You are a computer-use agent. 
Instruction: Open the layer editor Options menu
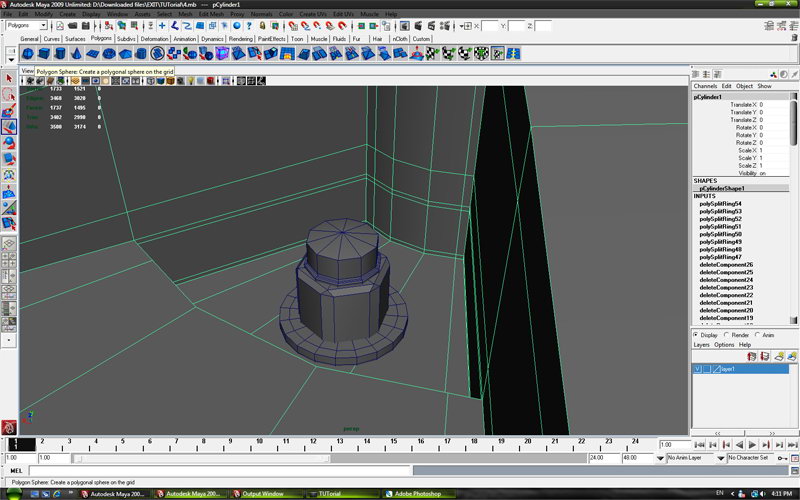[x=724, y=345]
